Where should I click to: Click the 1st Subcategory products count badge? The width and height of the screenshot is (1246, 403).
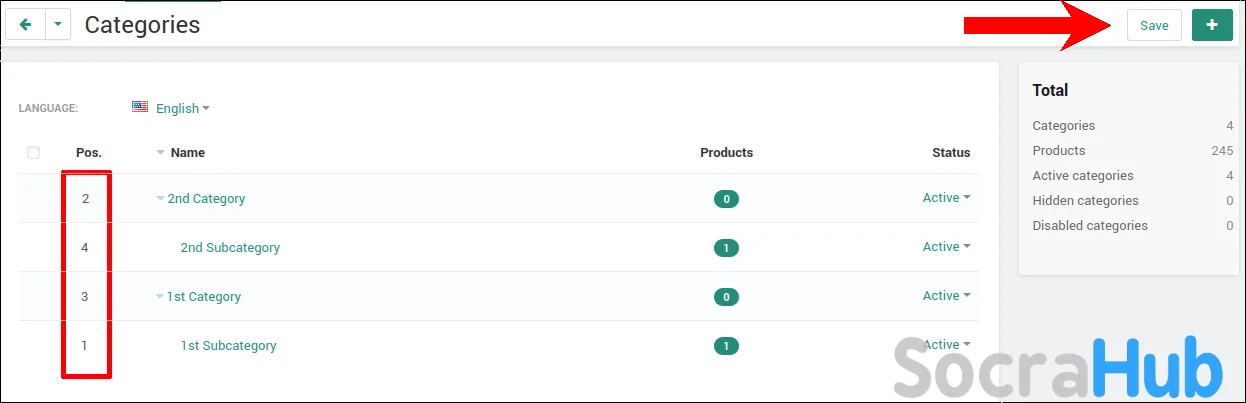coord(726,346)
